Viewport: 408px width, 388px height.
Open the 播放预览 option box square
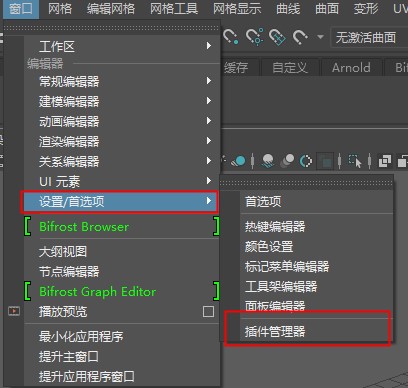(208, 312)
